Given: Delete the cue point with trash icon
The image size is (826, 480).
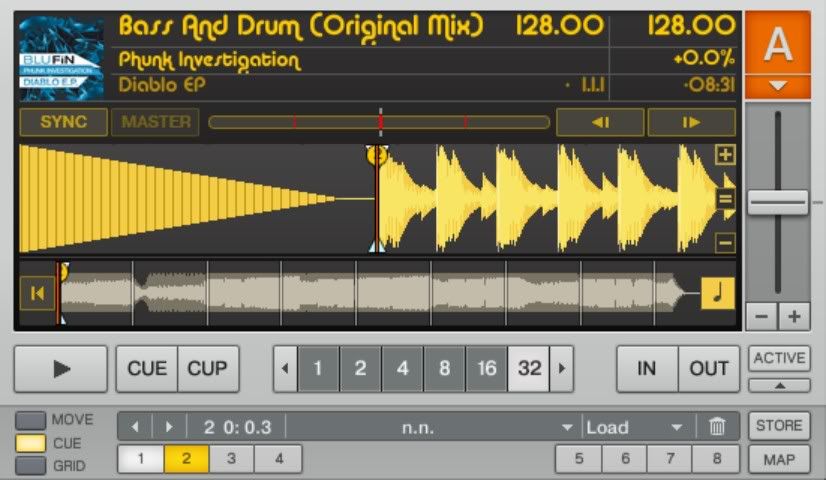Looking at the screenshot, I should tap(717, 427).
